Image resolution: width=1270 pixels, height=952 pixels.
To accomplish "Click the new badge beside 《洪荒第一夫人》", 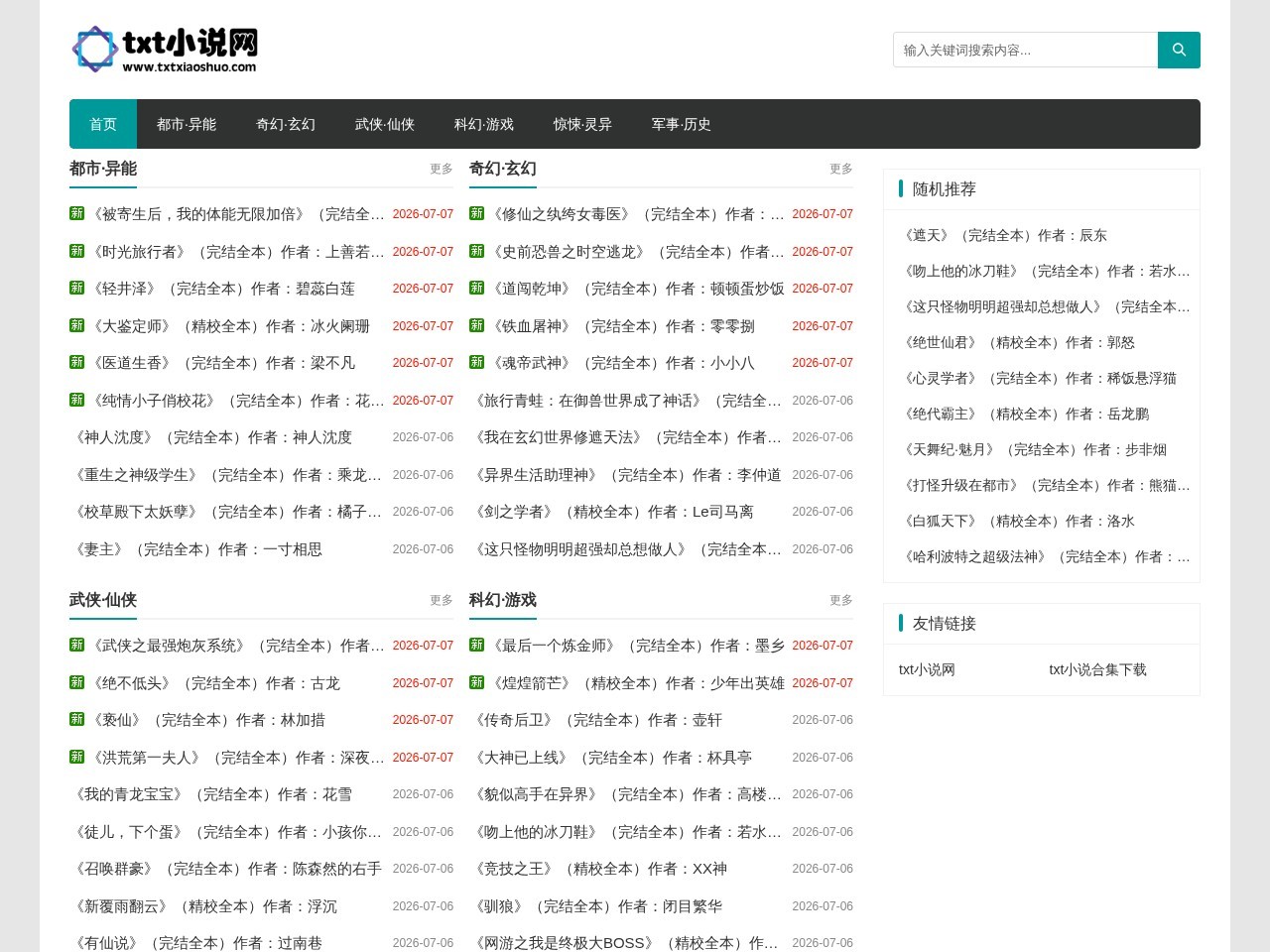I will pos(76,757).
